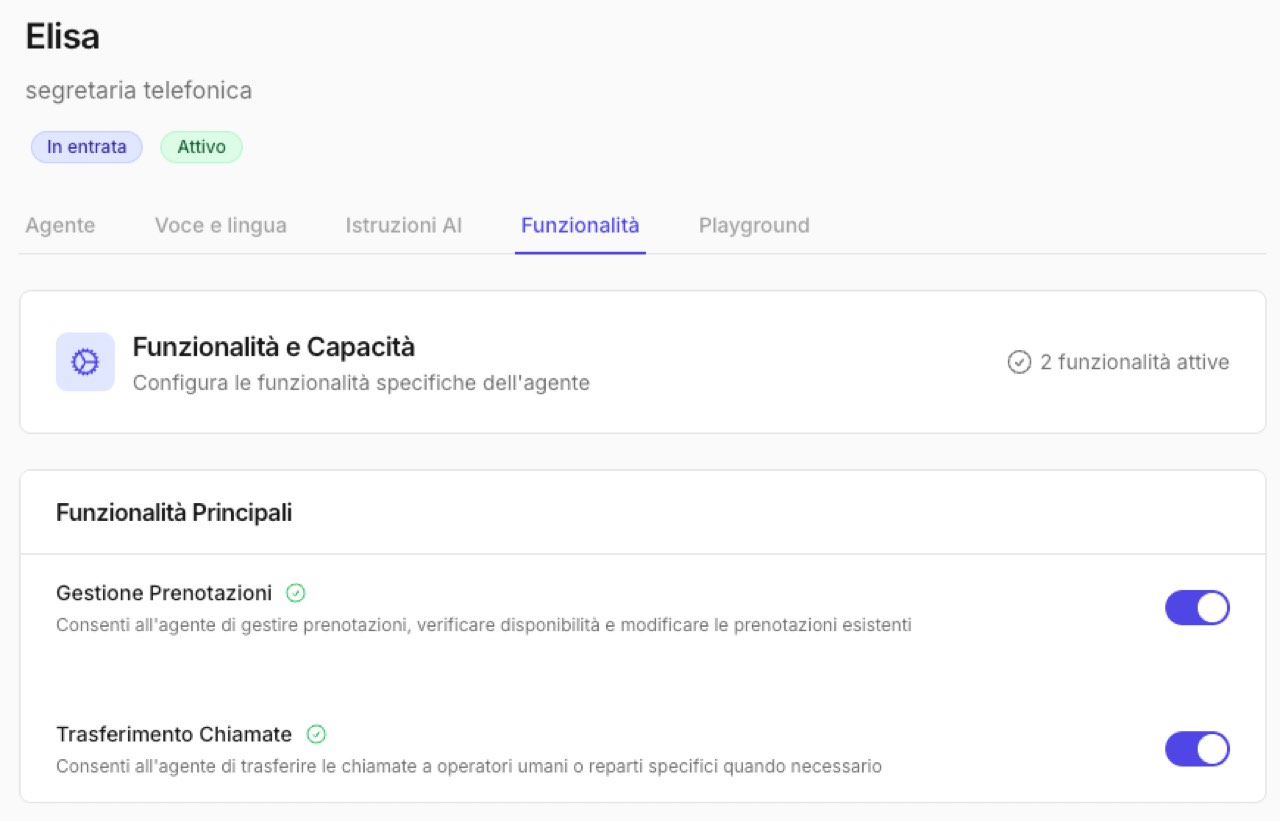Click the agent name Elisa
The image size is (1280, 821).
[62, 37]
